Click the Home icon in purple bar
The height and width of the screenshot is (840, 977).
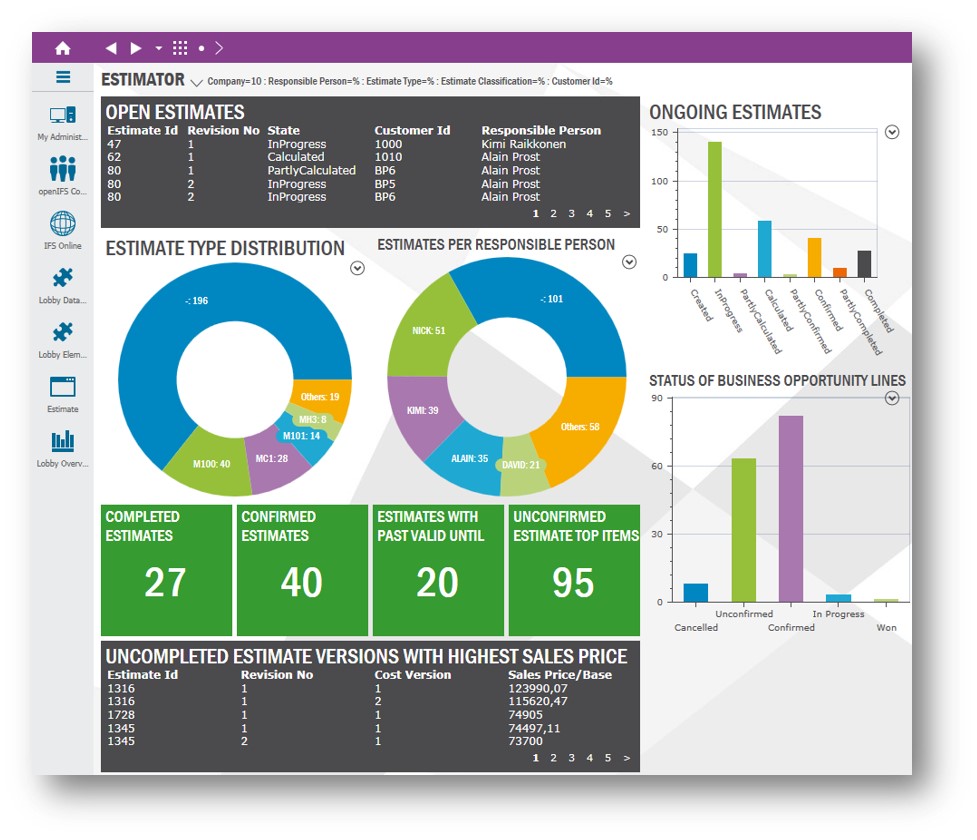pyautogui.click(x=63, y=48)
